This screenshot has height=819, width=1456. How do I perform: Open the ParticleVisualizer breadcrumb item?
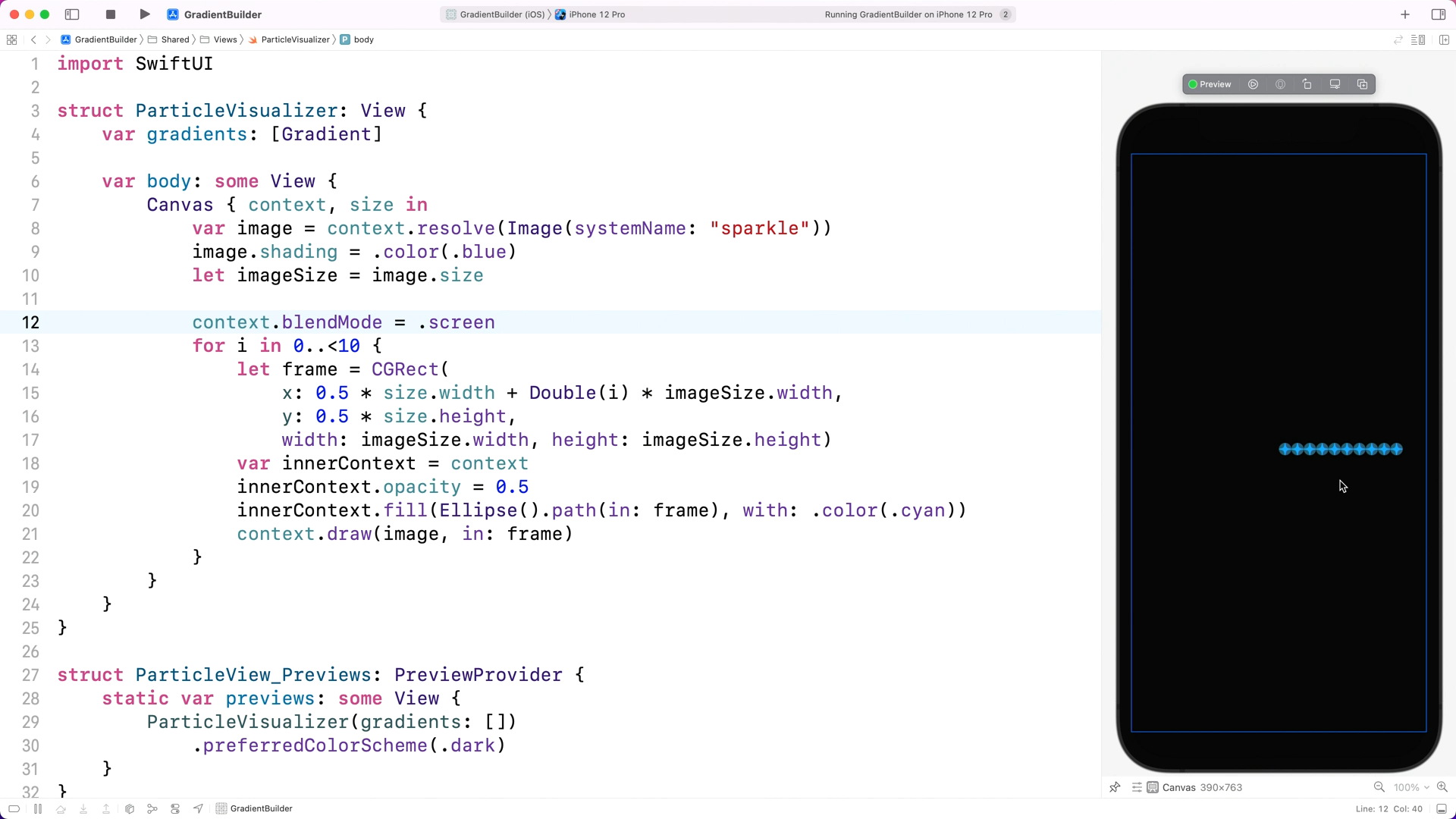click(x=295, y=39)
